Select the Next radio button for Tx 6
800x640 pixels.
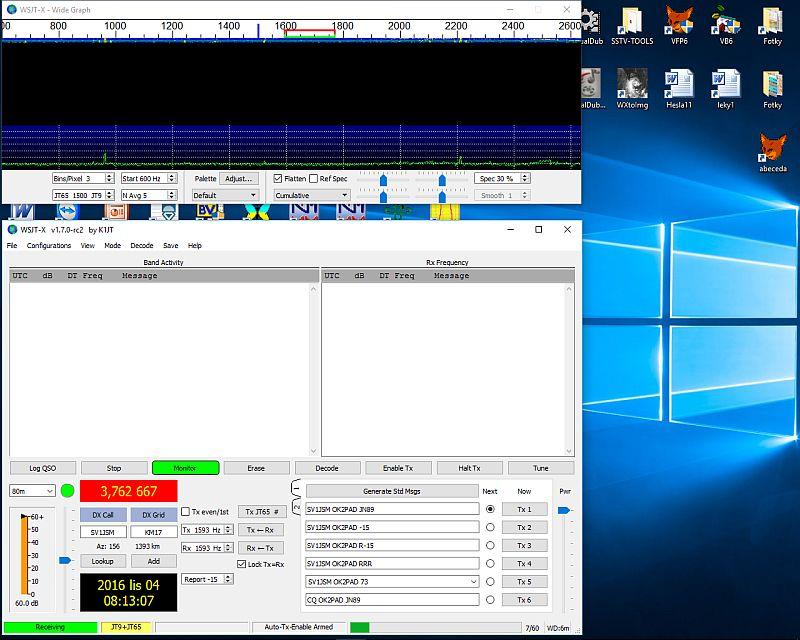click(490, 600)
